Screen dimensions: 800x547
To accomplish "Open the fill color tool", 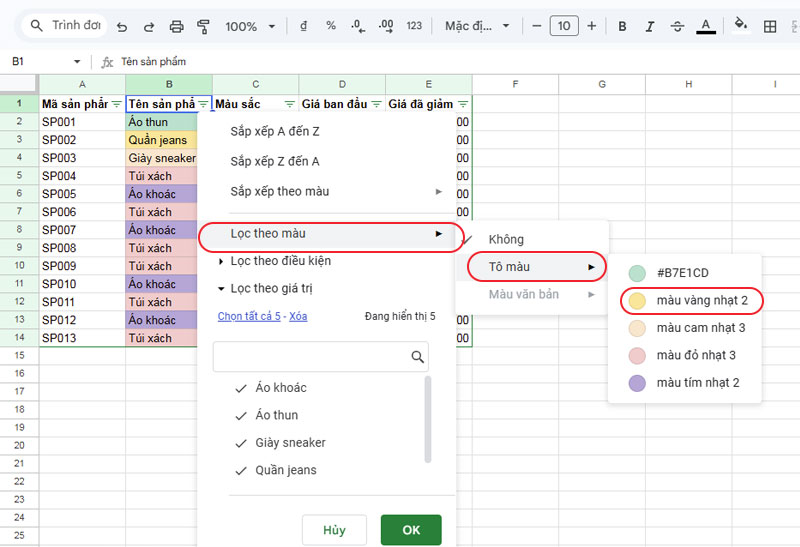I will pyautogui.click(x=740, y=24).
